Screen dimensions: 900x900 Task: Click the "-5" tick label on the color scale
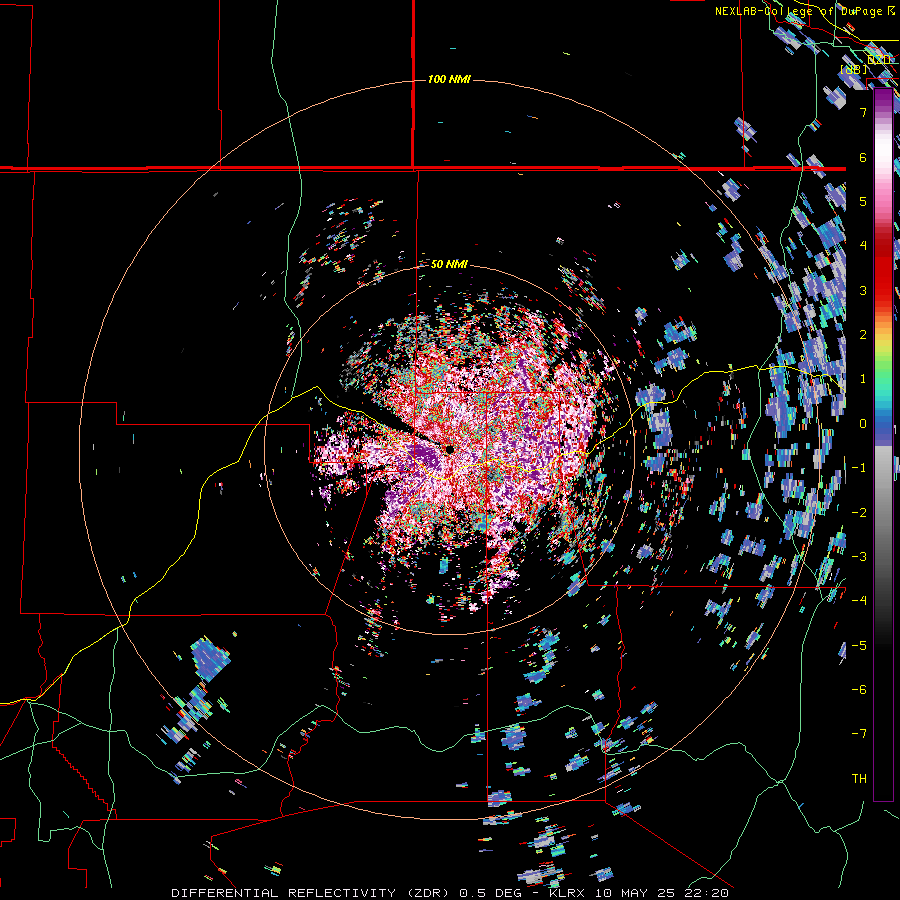click(x=859, y=645)
